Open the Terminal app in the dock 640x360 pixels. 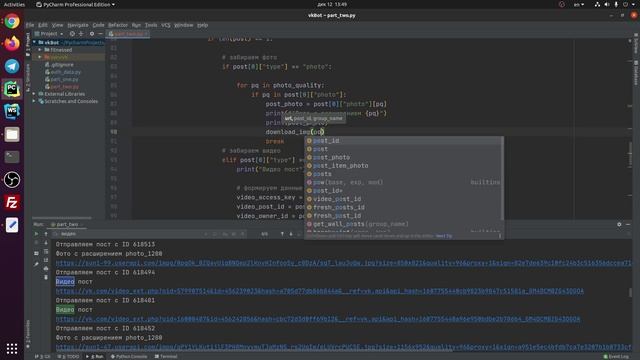point(12,157)
